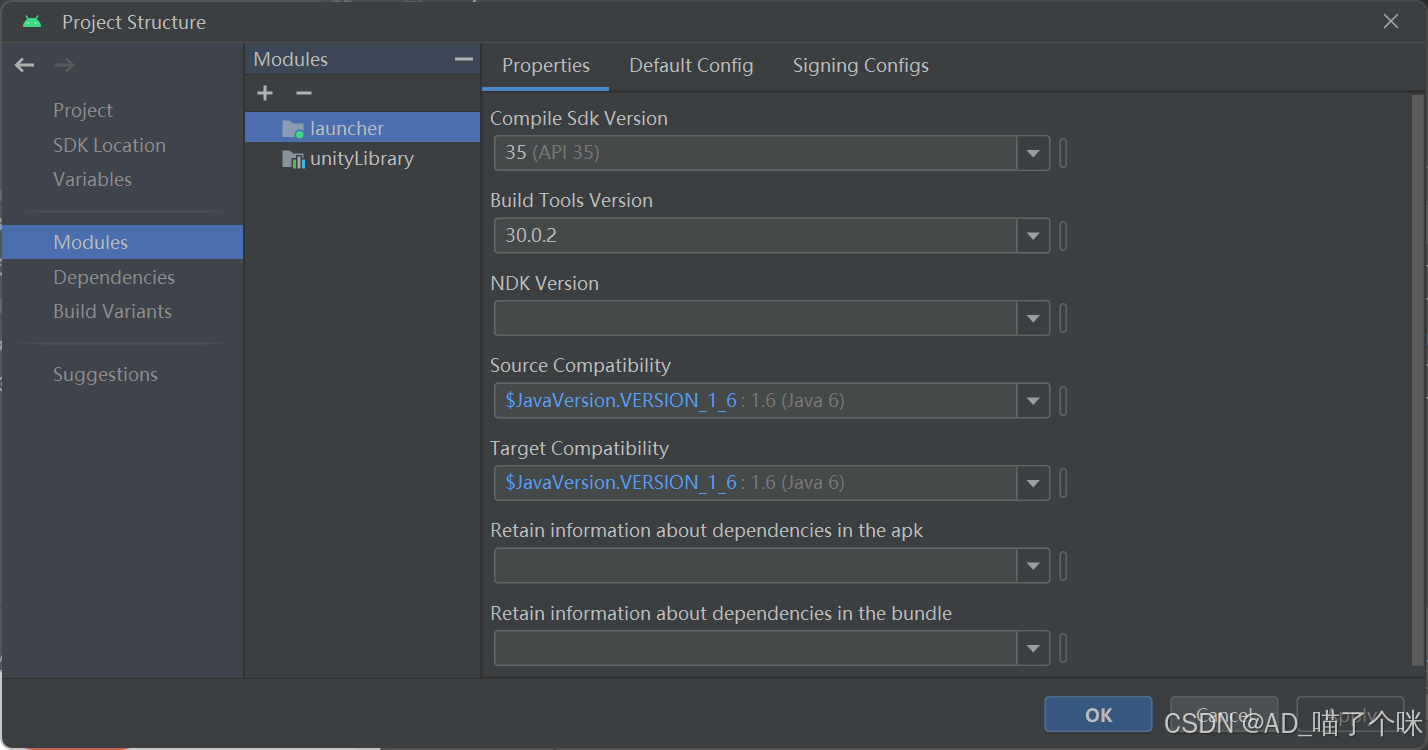Open the Signing Configs tab
The image size is (1428, 750).
[x=860, y=66]
